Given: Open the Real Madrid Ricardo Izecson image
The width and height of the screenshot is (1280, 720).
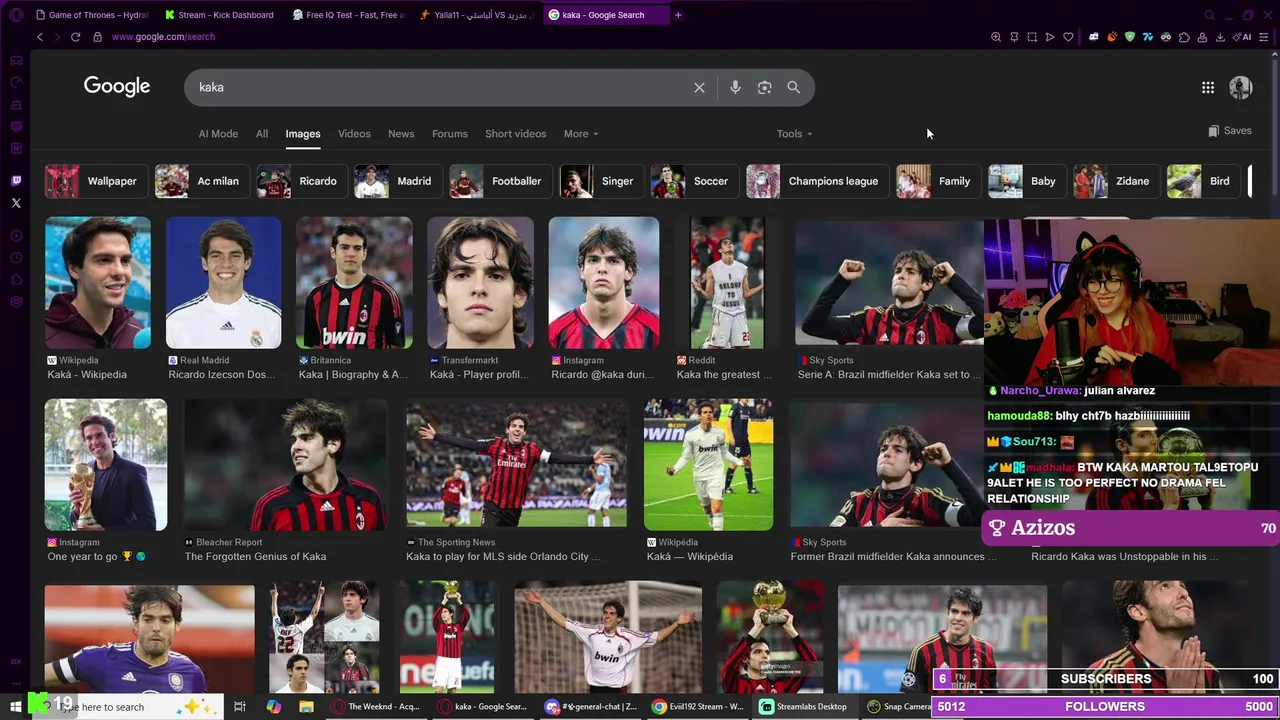Looking at the screenshot, I should [224, 283].
